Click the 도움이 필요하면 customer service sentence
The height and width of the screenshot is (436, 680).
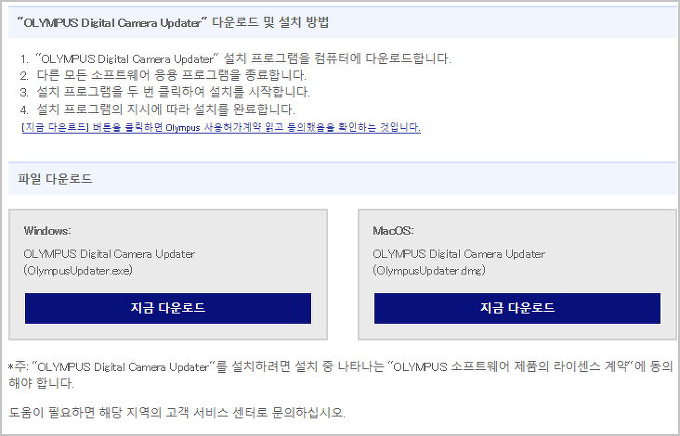(177, 413)
